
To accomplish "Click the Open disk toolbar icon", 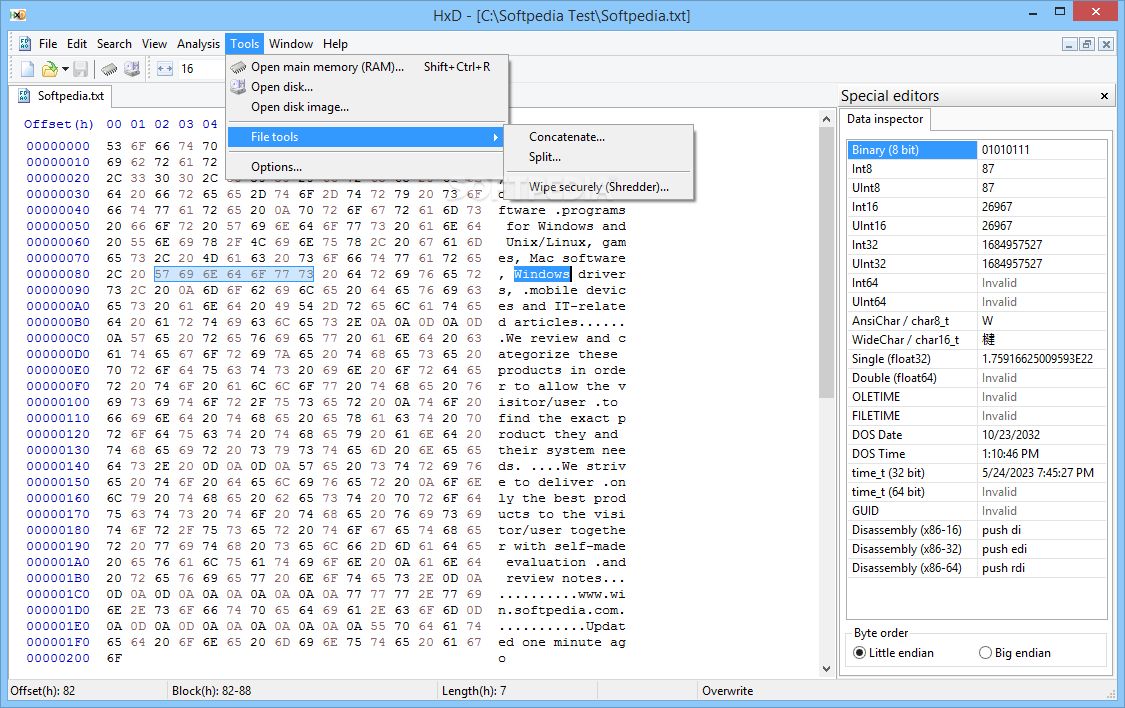I will point(131,69).
